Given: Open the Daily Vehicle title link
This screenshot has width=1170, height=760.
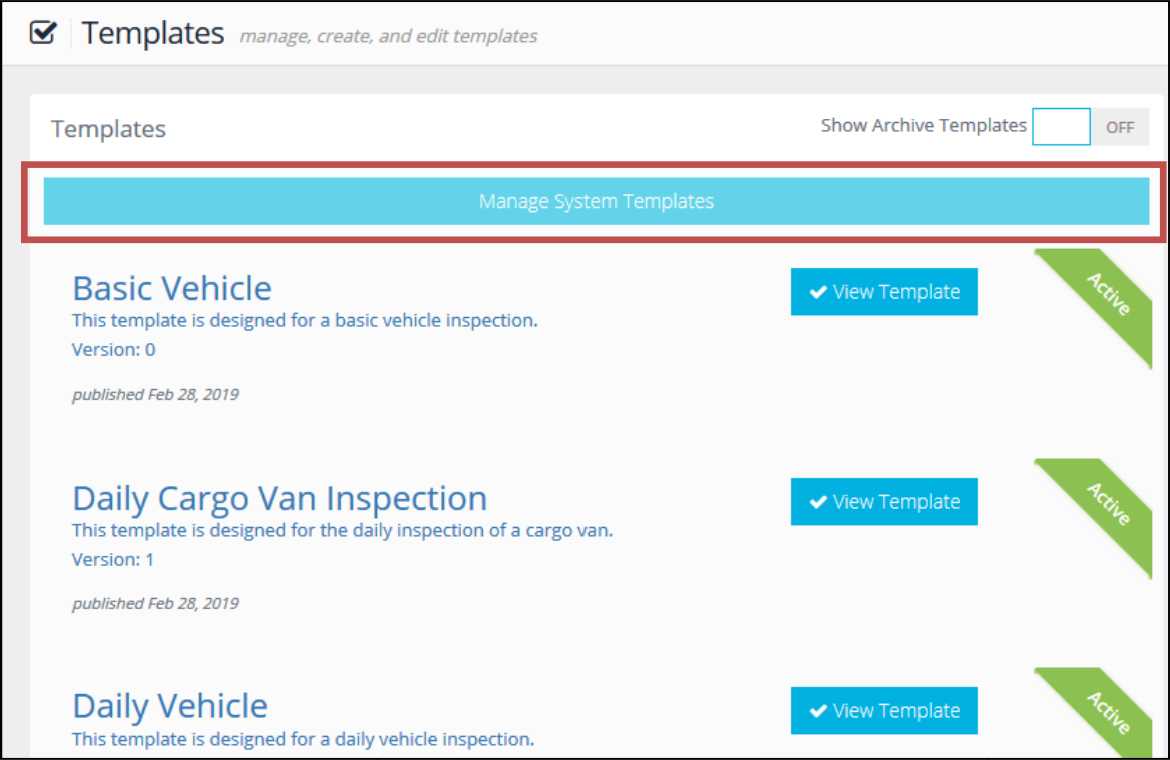Looking at the screenshot, I should coord(170,706).
